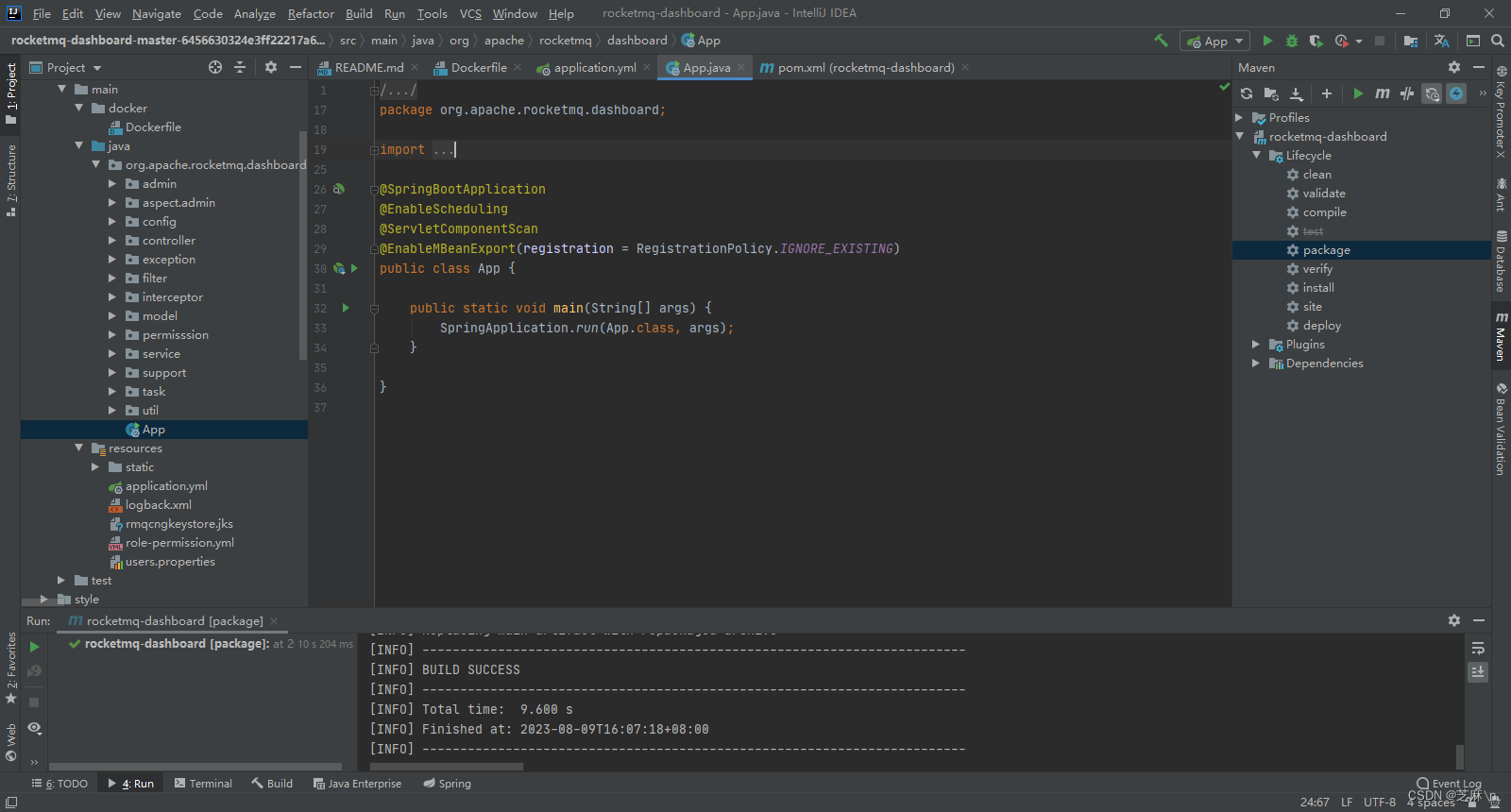Locate current file in Project tree
The image size is (1511, 812).
[215, 67]
